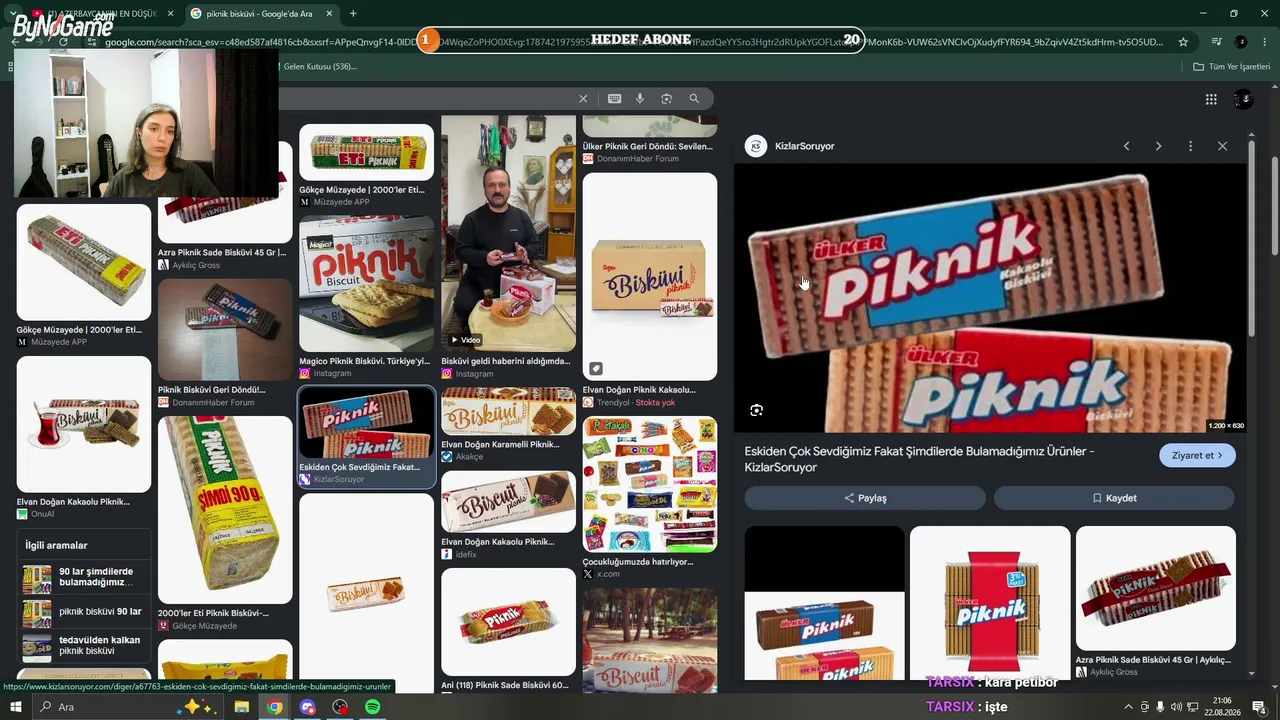Click the 'Ülker Piknik Geri Döndü: Sevilen' caption
The width and height of the screenshot is (1280, 720).
pyautogui.click(x=648, y=146)
